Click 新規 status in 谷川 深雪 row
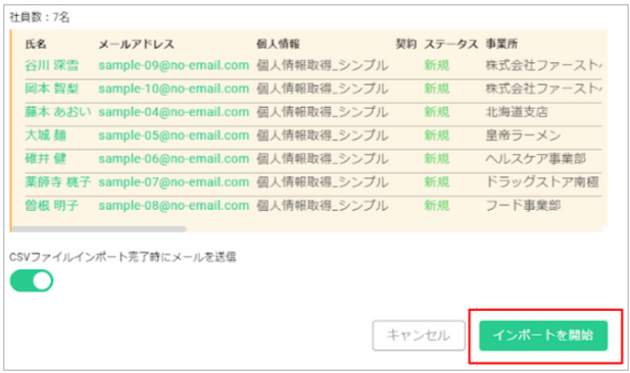This screenshot has width=630, height=373. [x=437, y=65]
